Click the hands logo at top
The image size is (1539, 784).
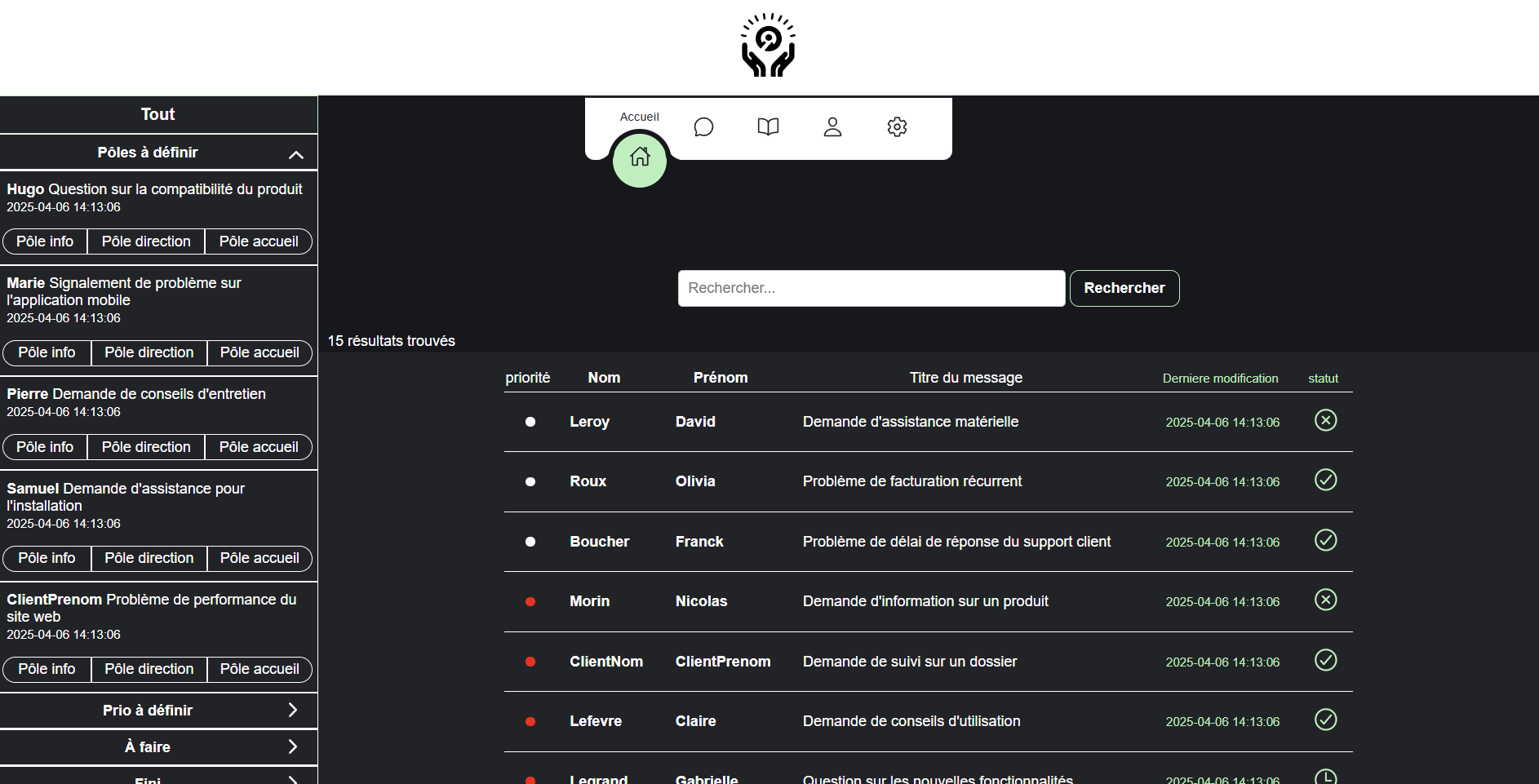point(768,46)
